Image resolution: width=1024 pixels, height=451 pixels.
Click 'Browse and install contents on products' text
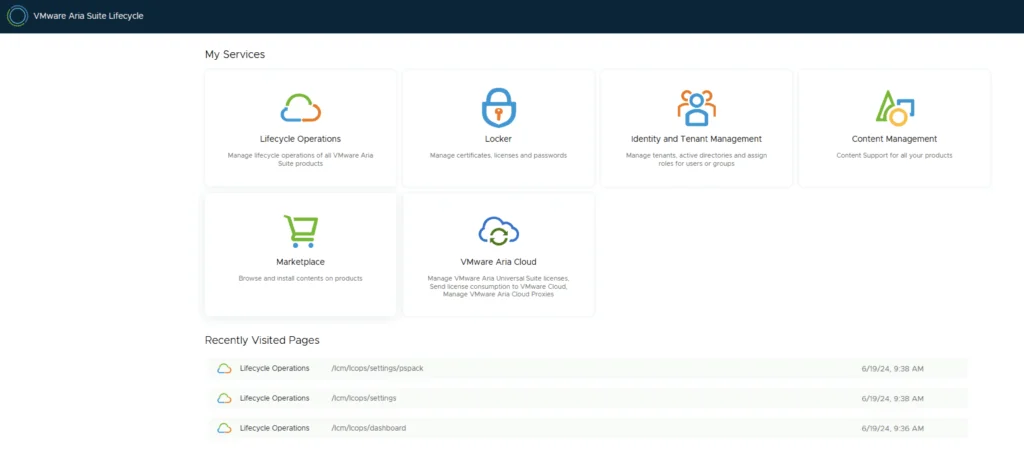tap(300, 278)
